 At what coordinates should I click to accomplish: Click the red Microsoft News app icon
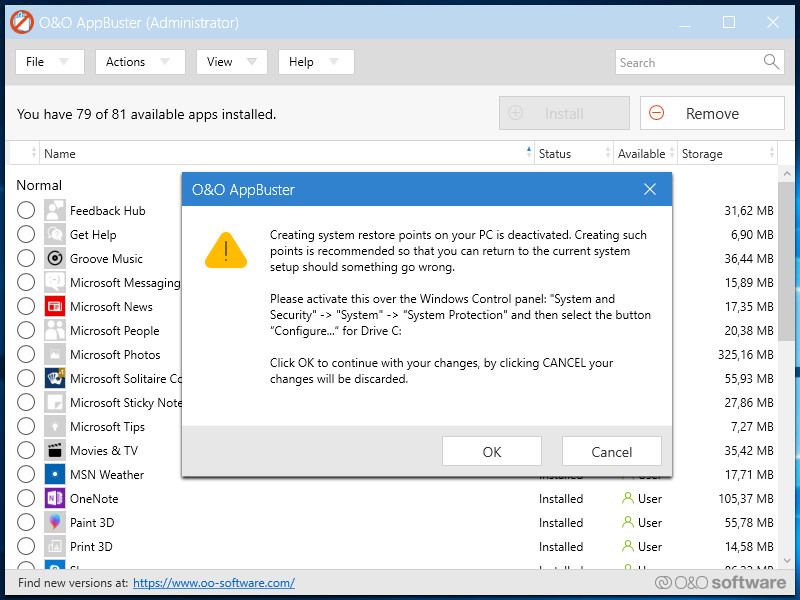pos(55,306)
